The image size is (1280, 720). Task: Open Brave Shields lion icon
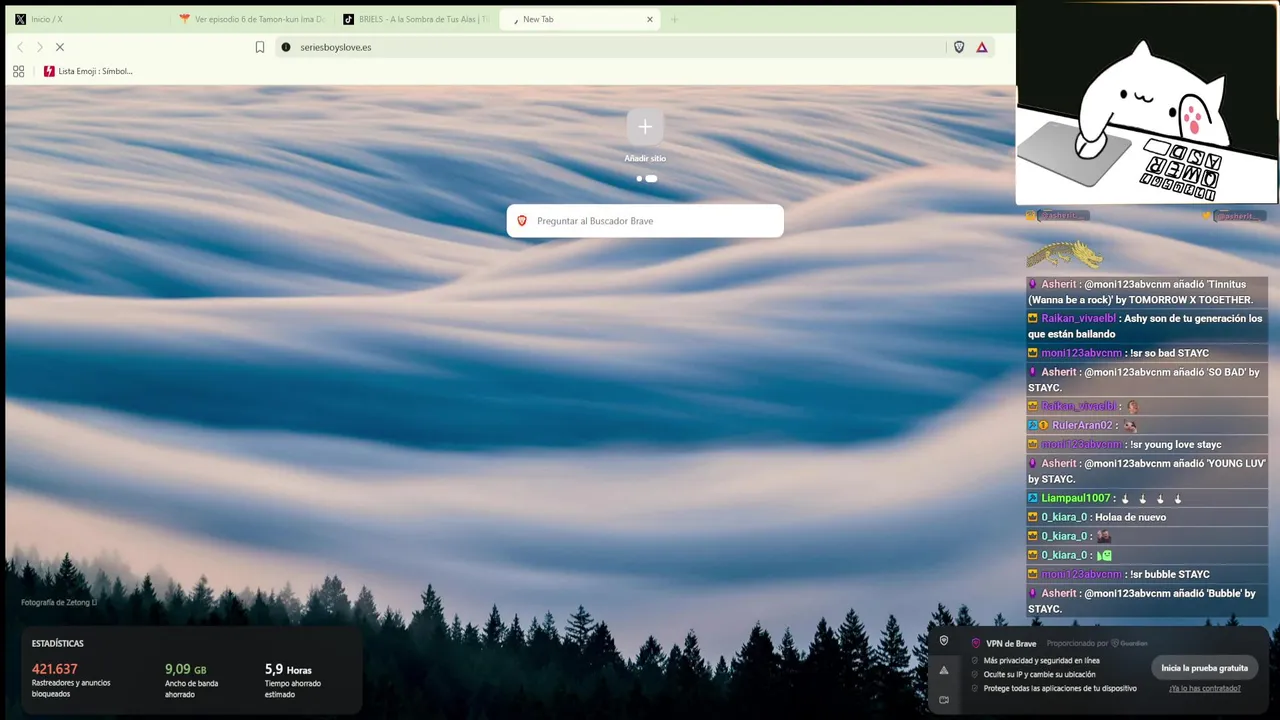[959, 47]
